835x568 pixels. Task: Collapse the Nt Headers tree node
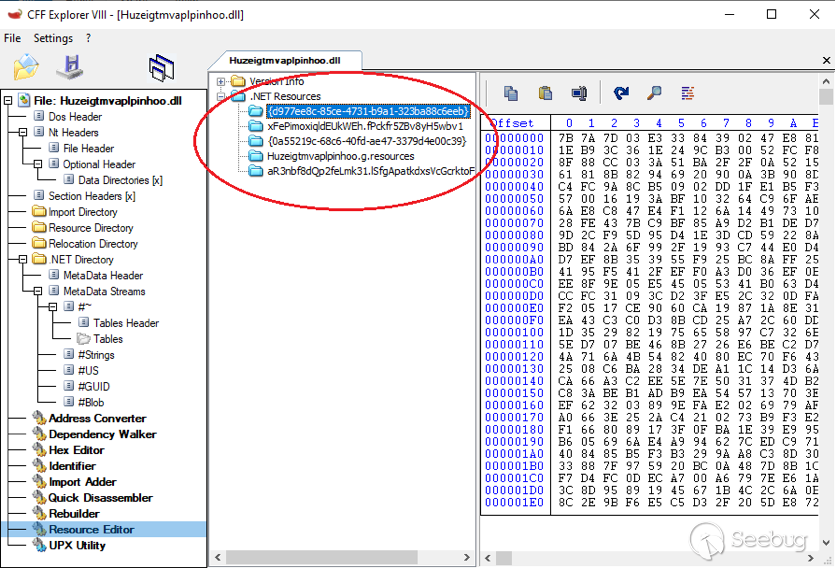point(23,132)
